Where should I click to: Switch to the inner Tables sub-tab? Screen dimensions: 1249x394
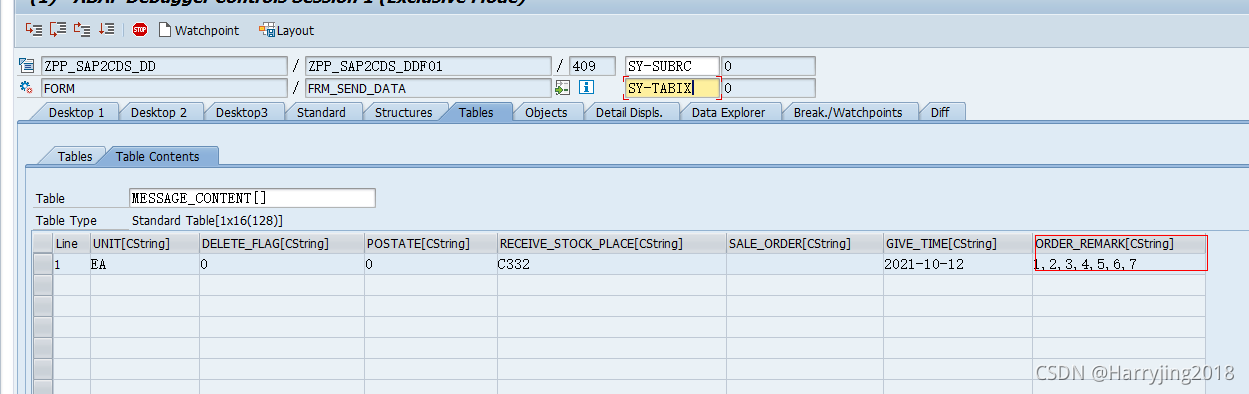(74, 156)
